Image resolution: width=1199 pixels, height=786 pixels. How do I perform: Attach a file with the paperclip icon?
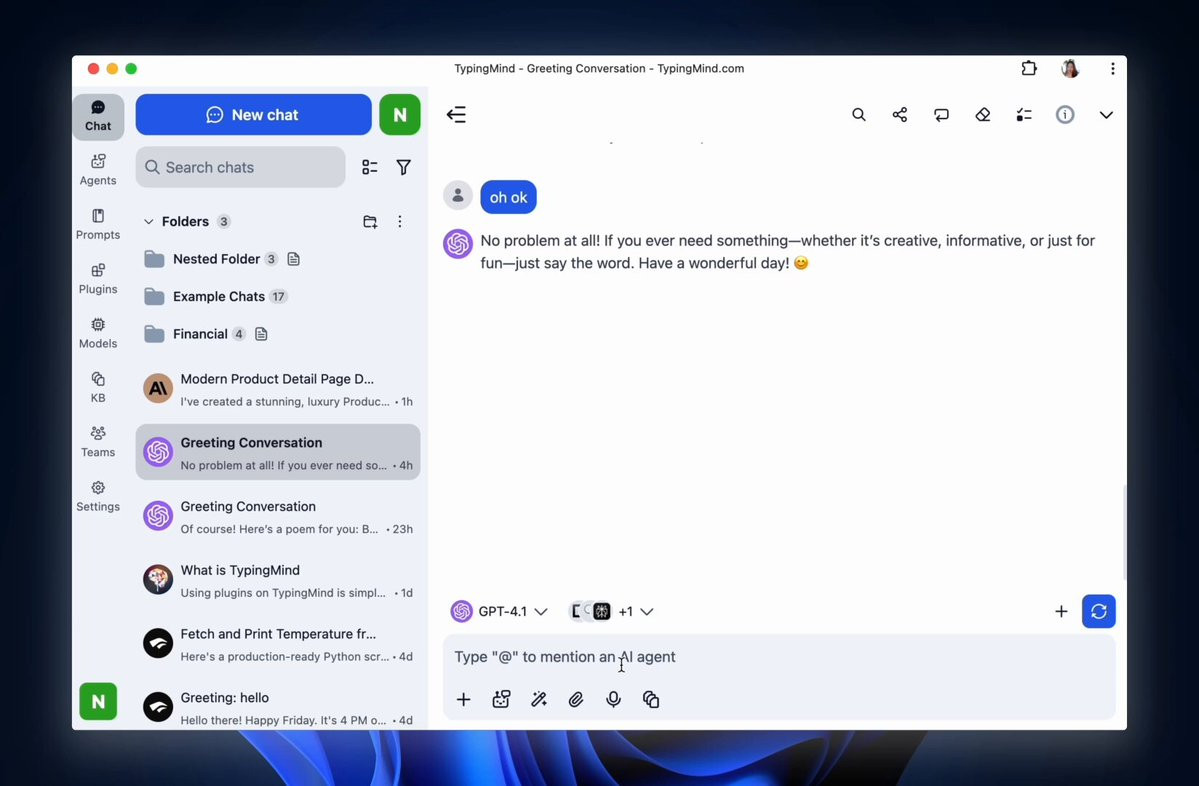[576, 700]
